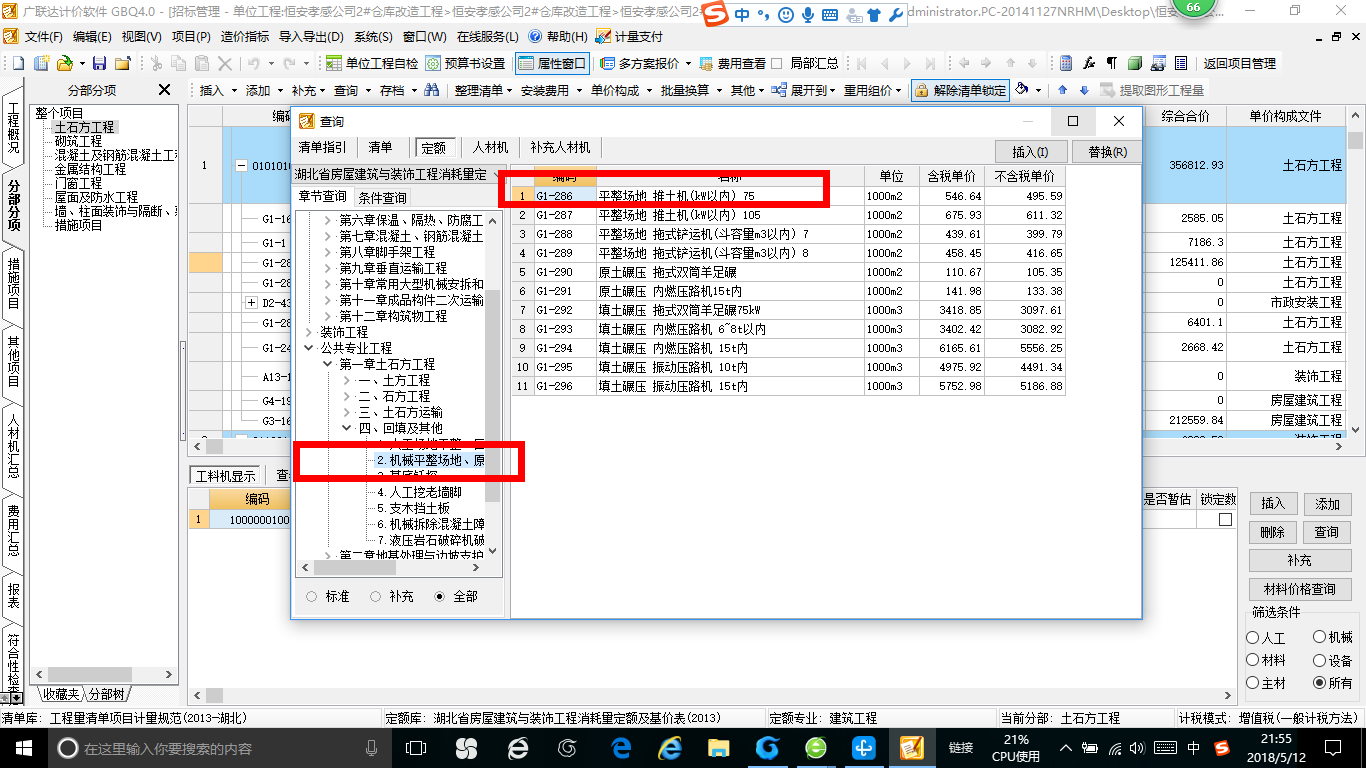
Task: Expand the 一、土方工程 node
Action: pos(347,380)
